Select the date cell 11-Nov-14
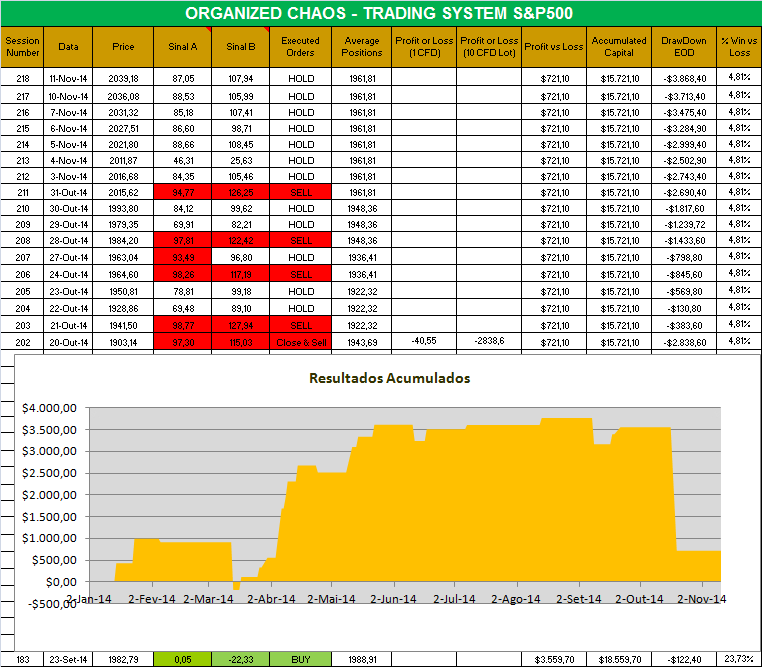Screen dimensions: 762x667 68,79
